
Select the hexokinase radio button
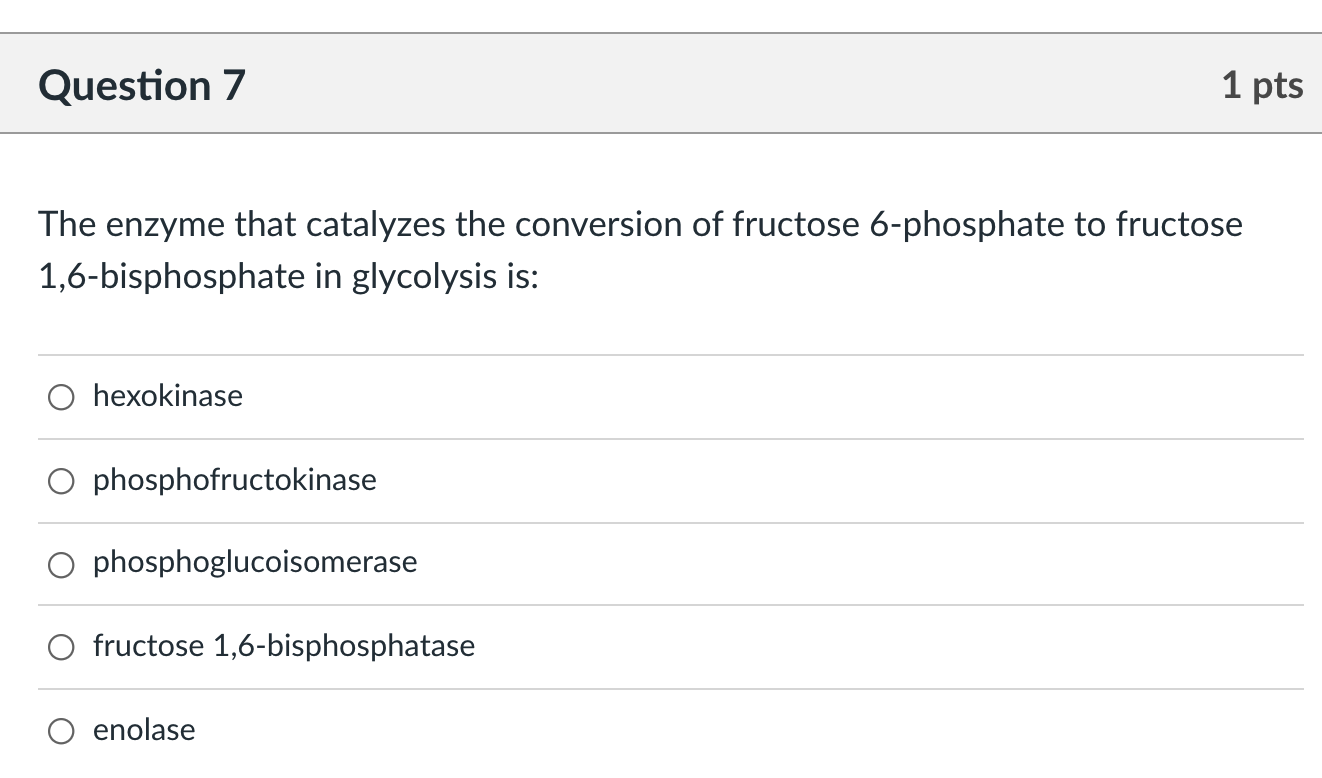tap(61, 398)
